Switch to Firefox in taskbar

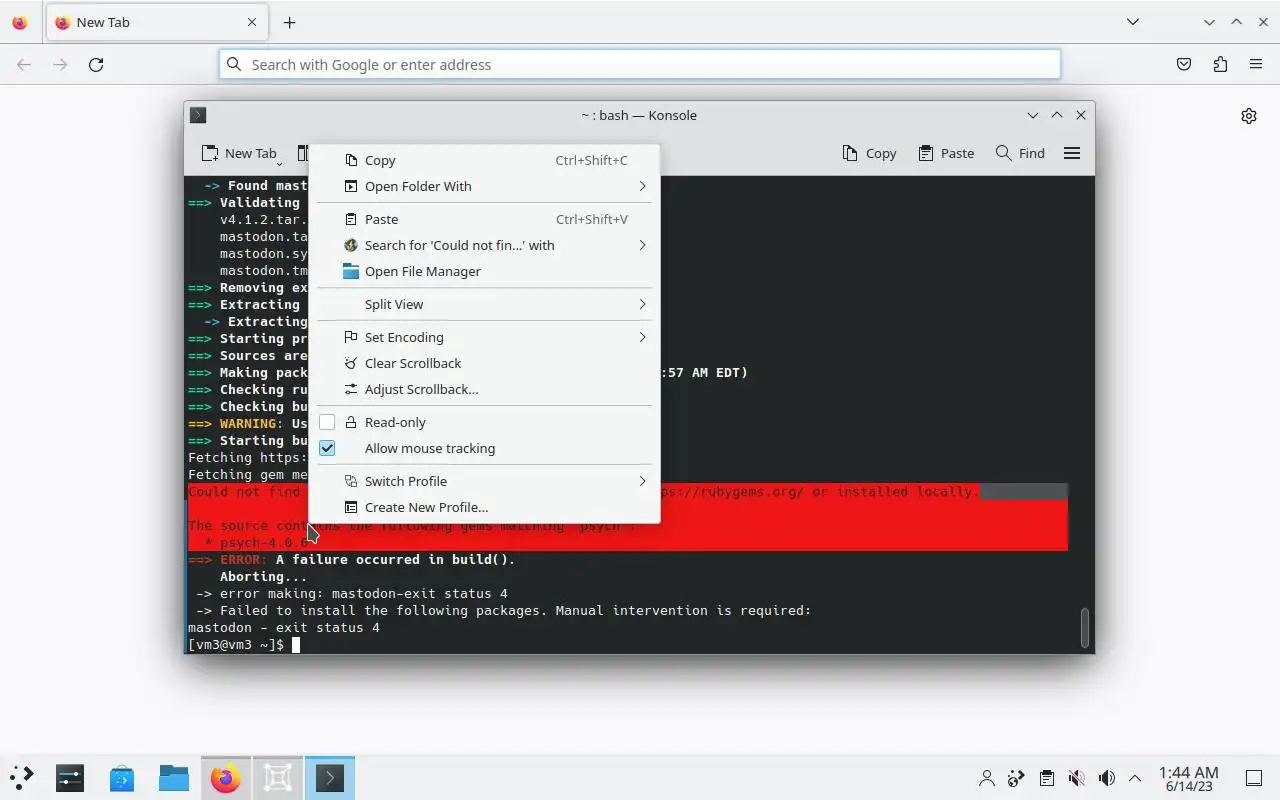tap(226, 778)
